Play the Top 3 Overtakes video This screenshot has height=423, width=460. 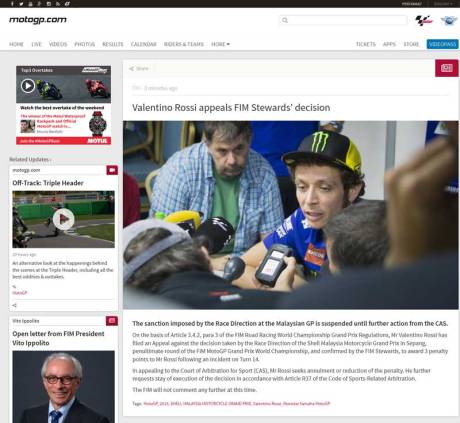tap(28, 86)
